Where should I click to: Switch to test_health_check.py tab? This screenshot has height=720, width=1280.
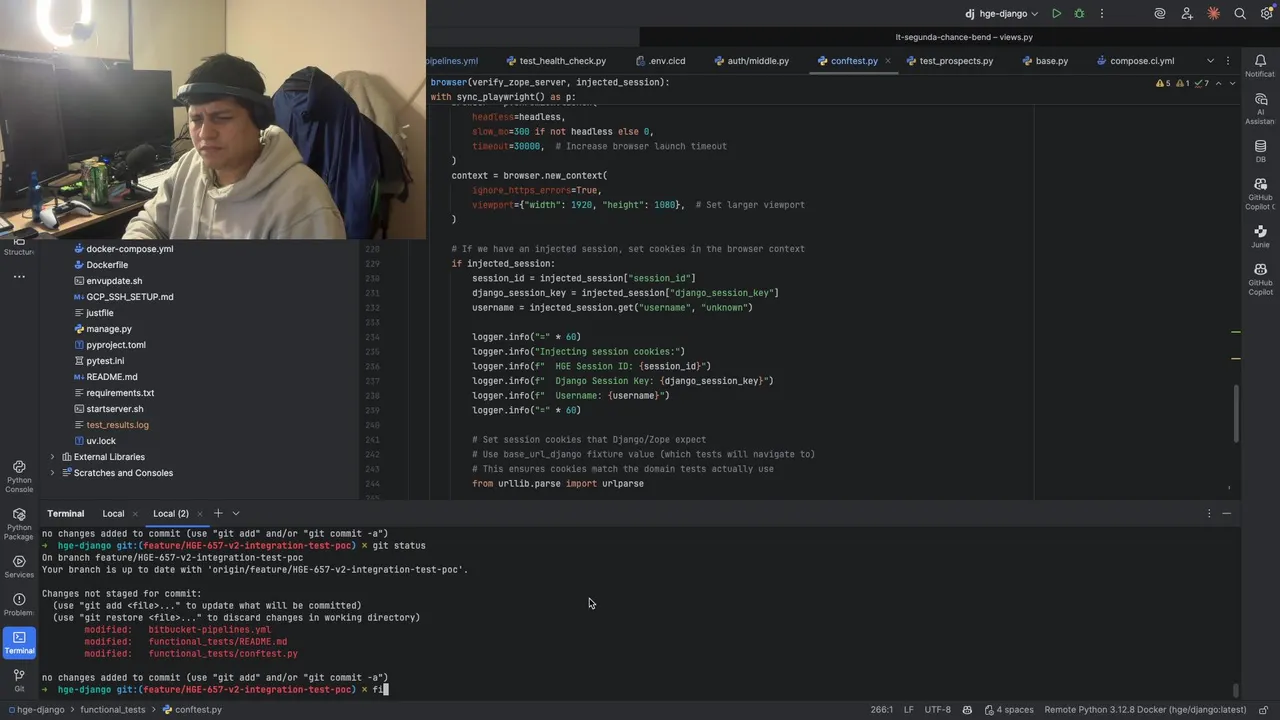(555, 61)
